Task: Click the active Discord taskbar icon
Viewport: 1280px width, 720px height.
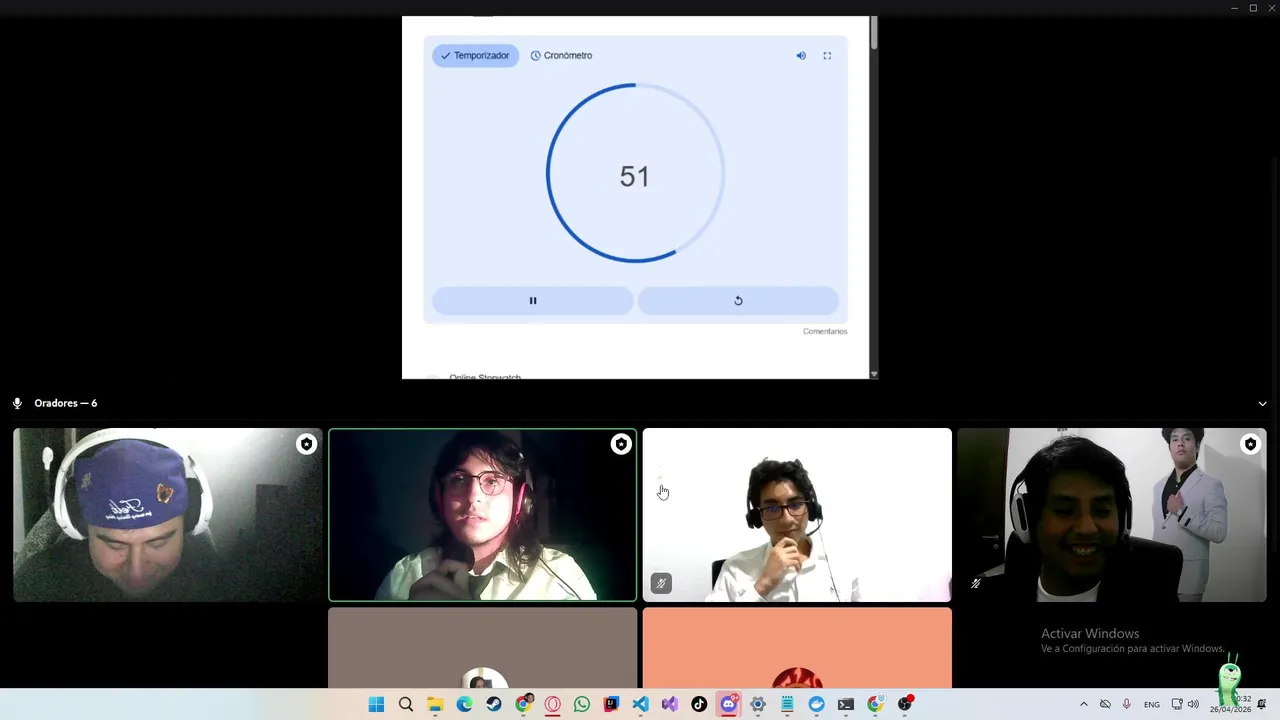Action: pos(729,704)
